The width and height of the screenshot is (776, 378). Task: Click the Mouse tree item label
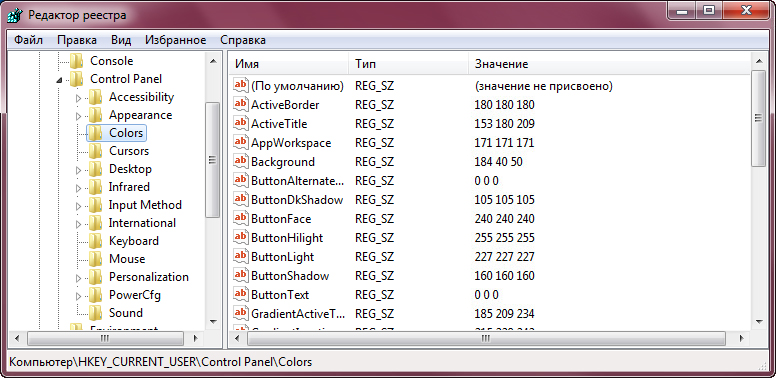pyautogui.click(x=127, y=259)
